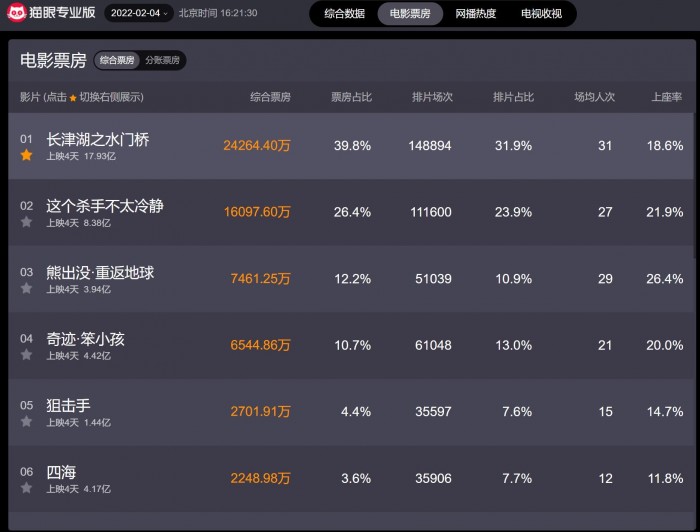Select 综合票房 toggle option
The width and height of the screenshot is (700, 532).
pos(117,60)
